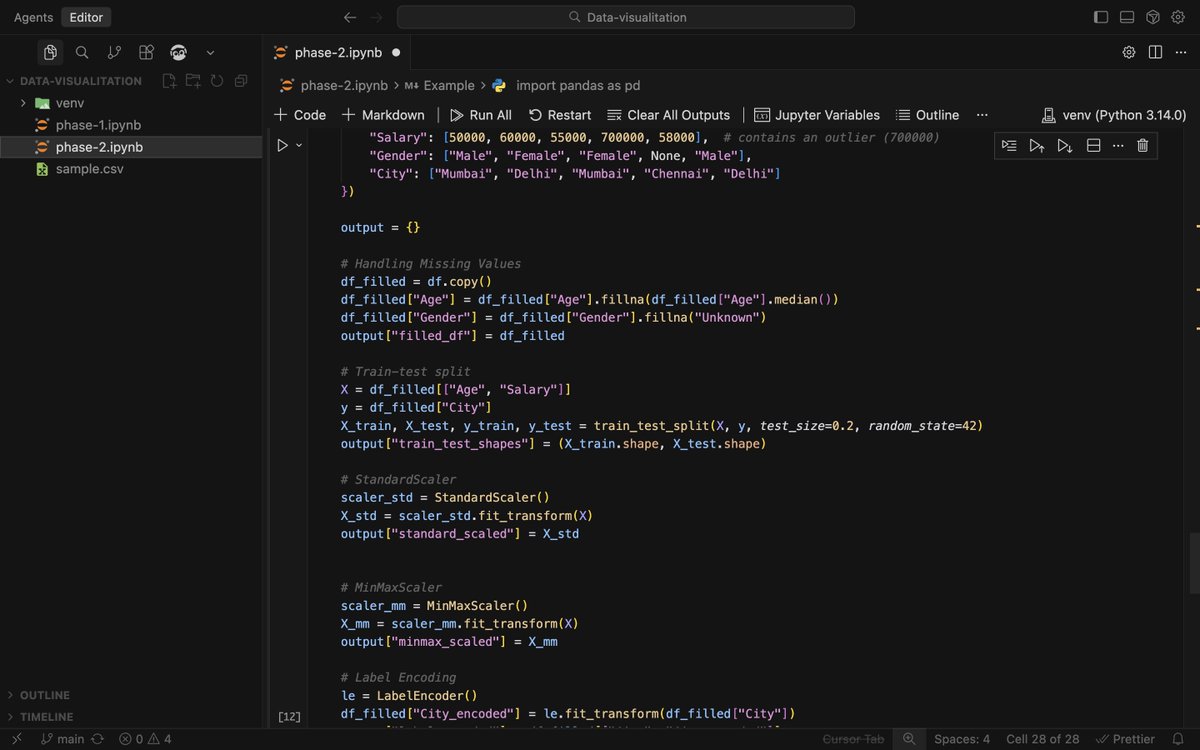
Task: Open editor more actions ellipsis menu
Action: tap(1180, 52)
